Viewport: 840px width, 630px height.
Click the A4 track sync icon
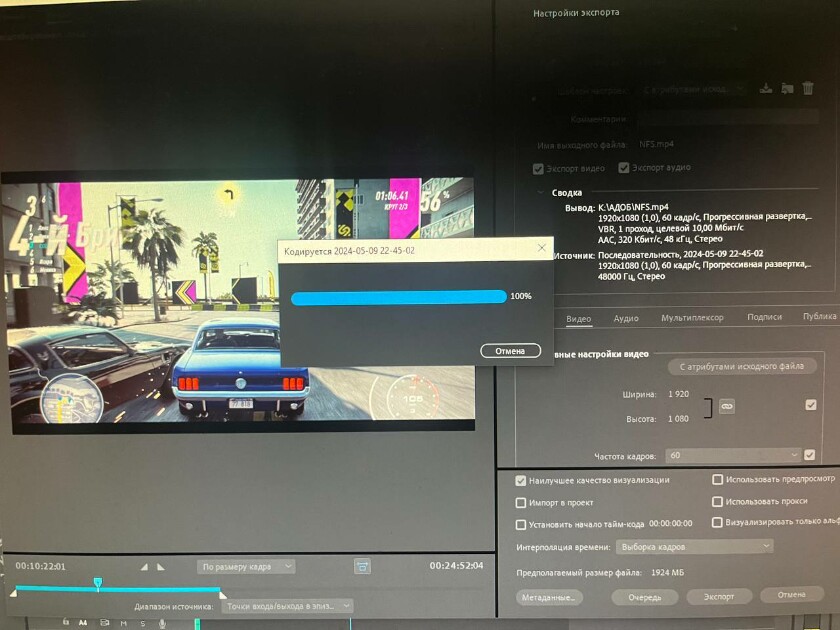pyautogui.click(x=104, y=623)
